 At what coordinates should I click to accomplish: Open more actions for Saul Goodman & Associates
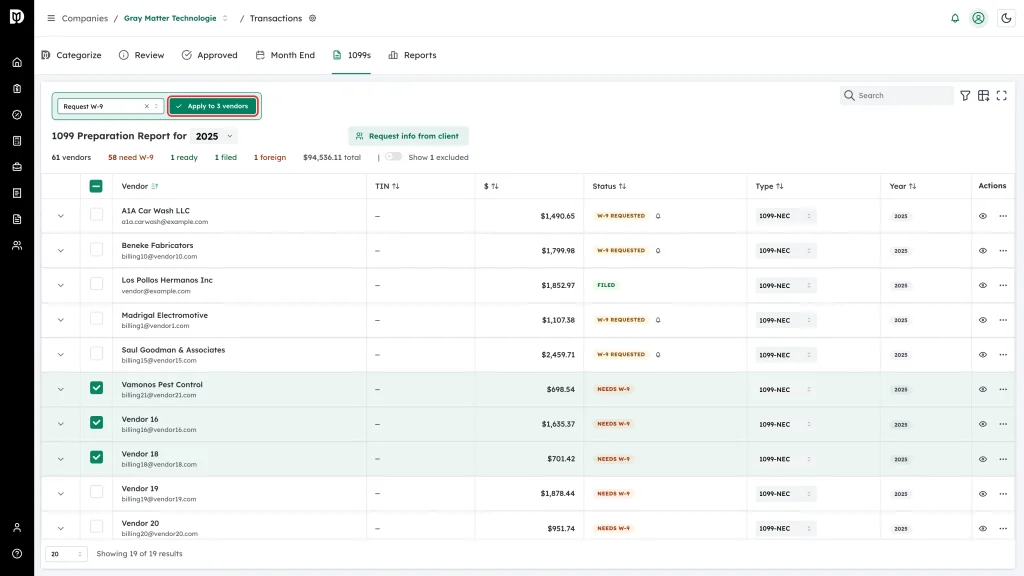tap(1003, 355)
